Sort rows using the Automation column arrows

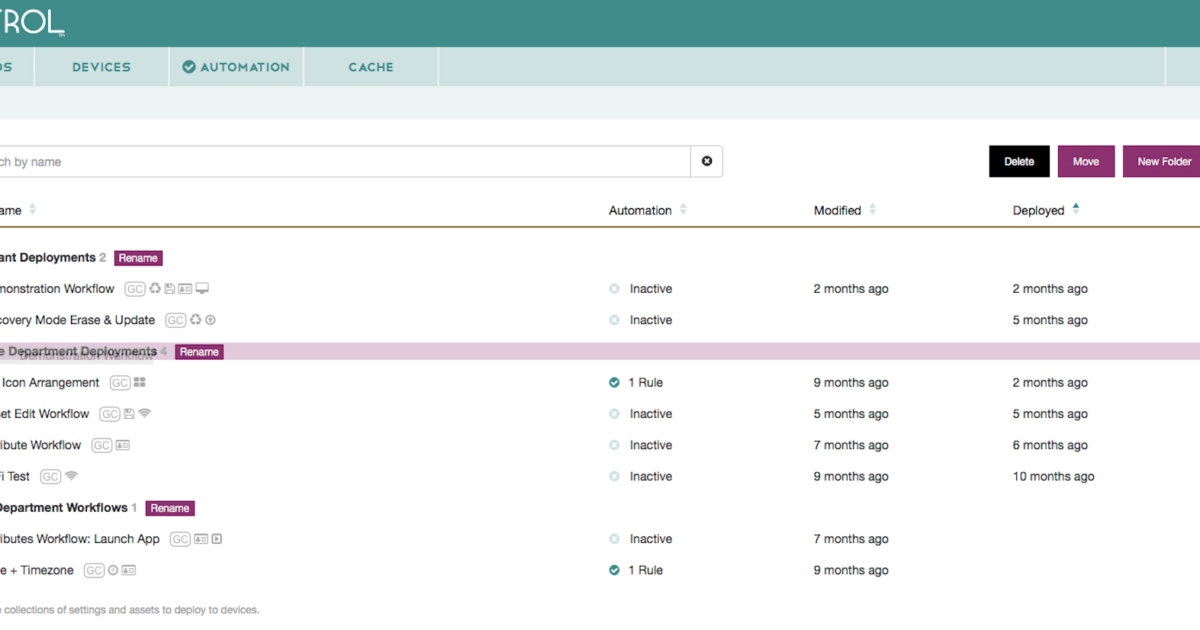pyautogui.click(x=682, y=210)
